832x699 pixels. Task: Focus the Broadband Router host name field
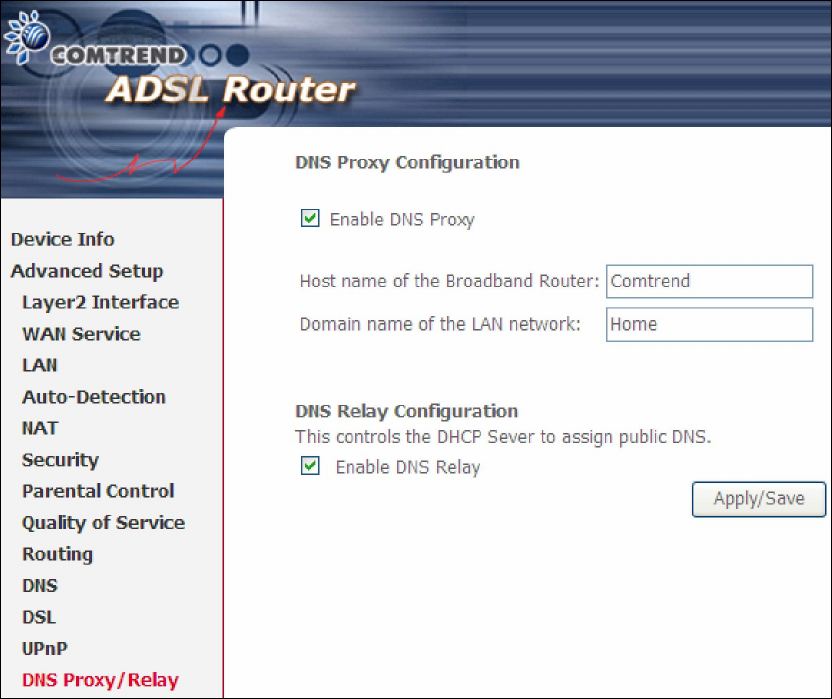tap(709, 281)
